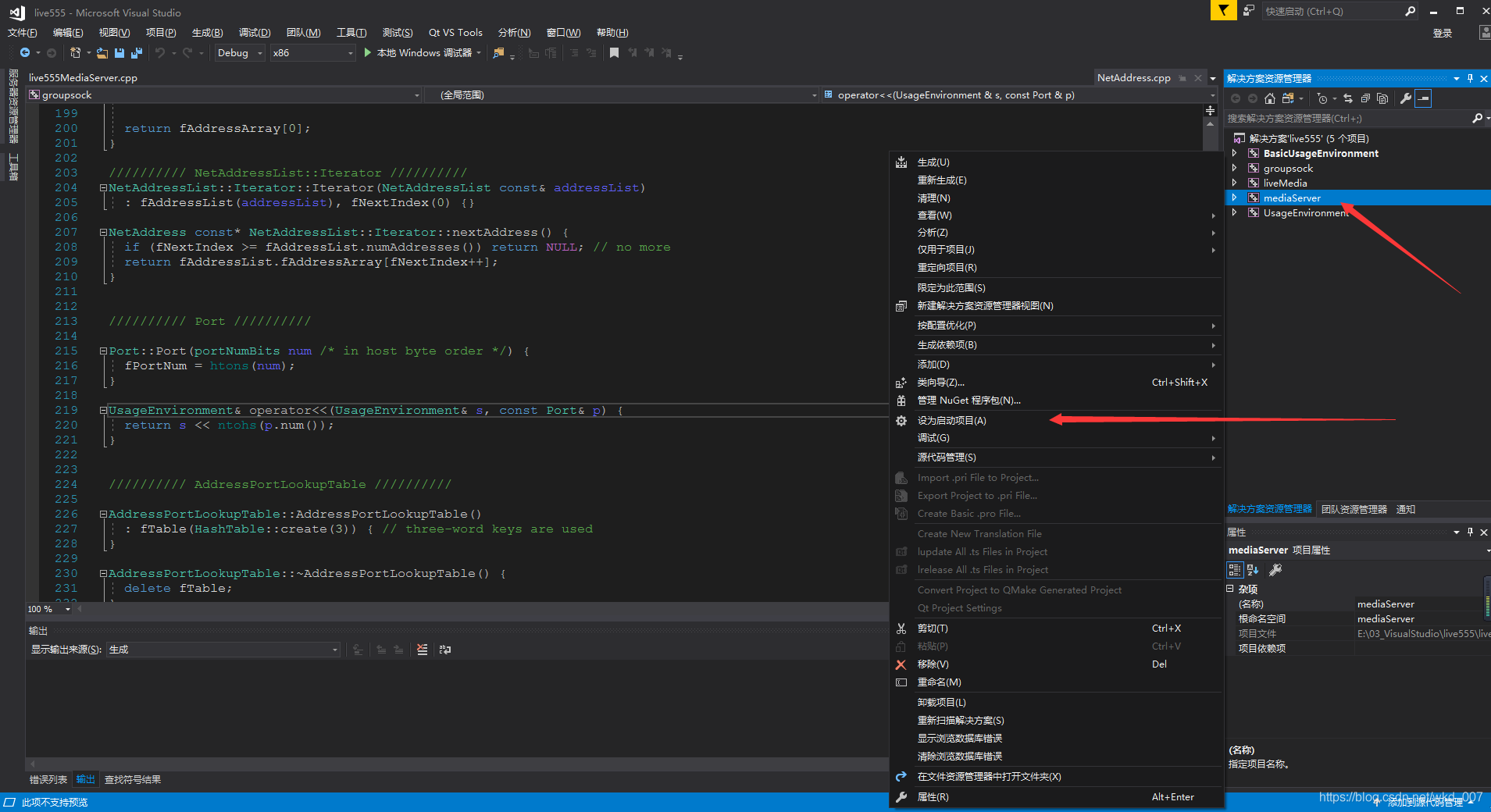Click Sync with Active Document icon
The width and height of the screenshot is (1491, 812).
pos(1348,98)
